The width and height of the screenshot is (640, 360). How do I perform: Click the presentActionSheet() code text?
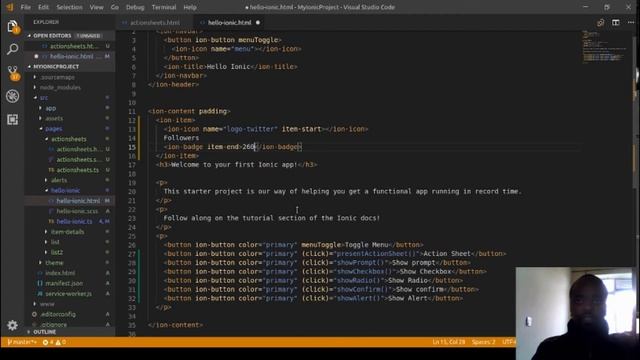coord(377,253)
